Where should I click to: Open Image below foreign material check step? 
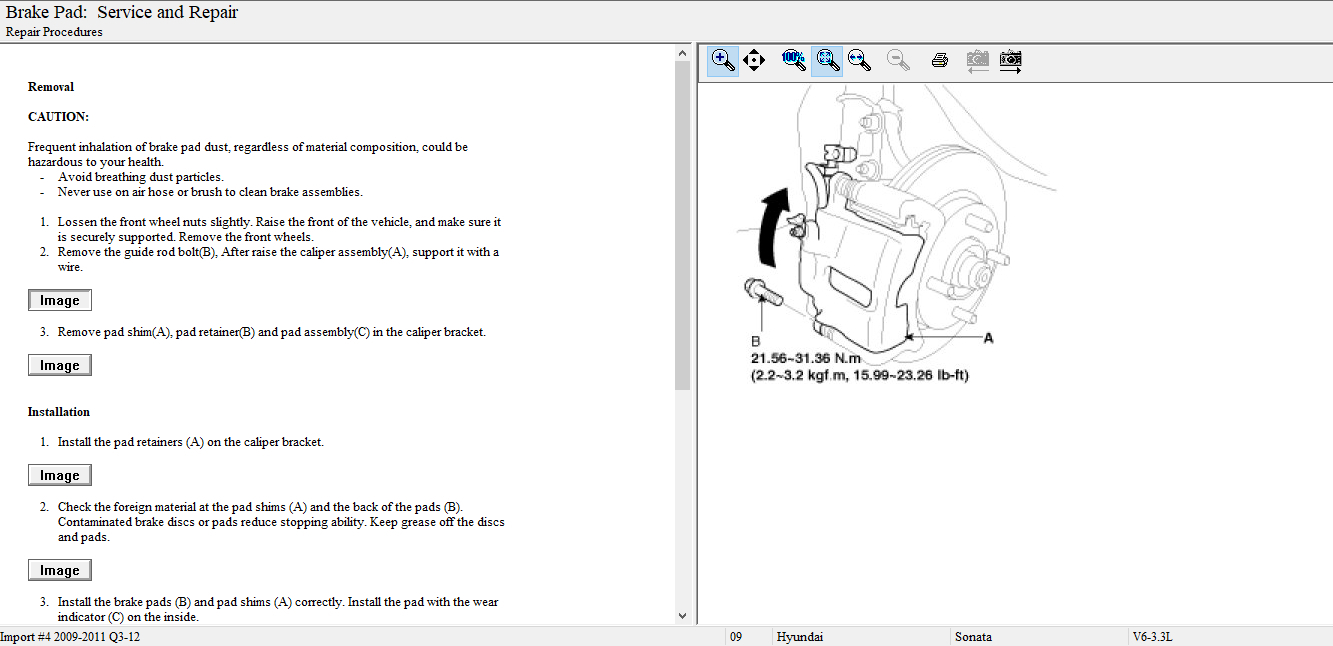(60, 571)
